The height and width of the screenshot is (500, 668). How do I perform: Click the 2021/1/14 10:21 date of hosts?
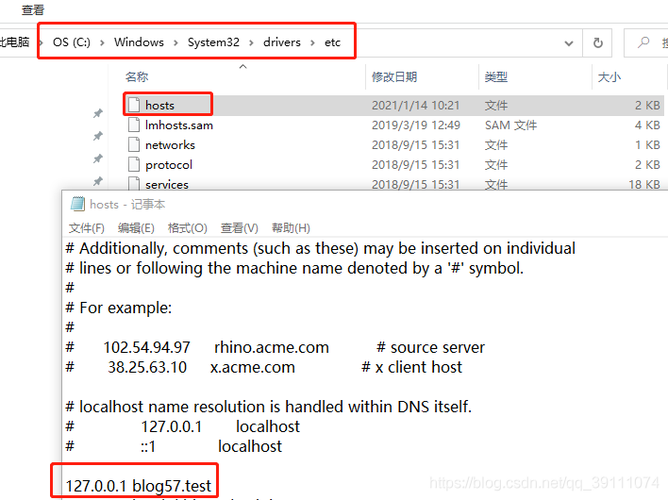click(415, 105)
